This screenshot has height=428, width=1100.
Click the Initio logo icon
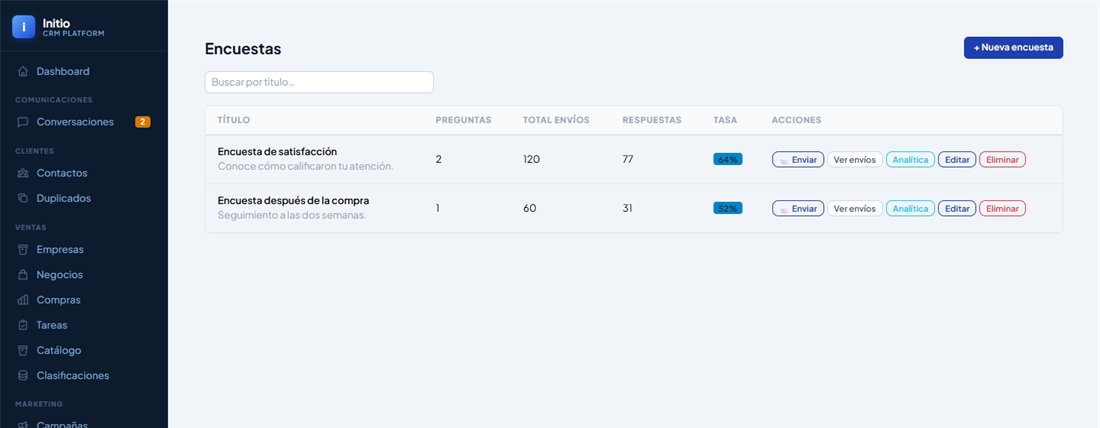tap(23, 27)
